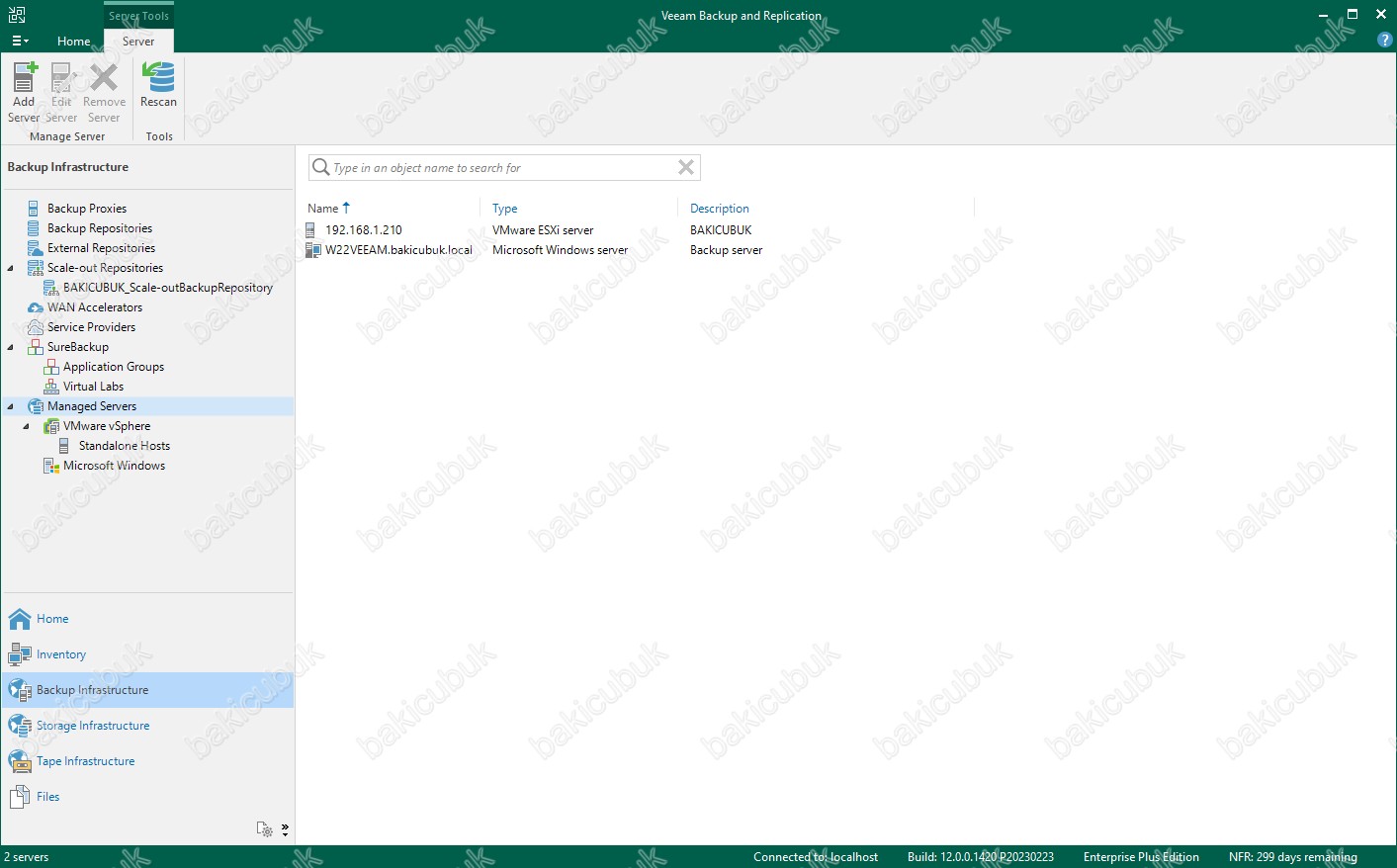This screenshot has width=1397, height=868.
Task: Collapse the Managed Servers node arrow
Action: point(11,406)
